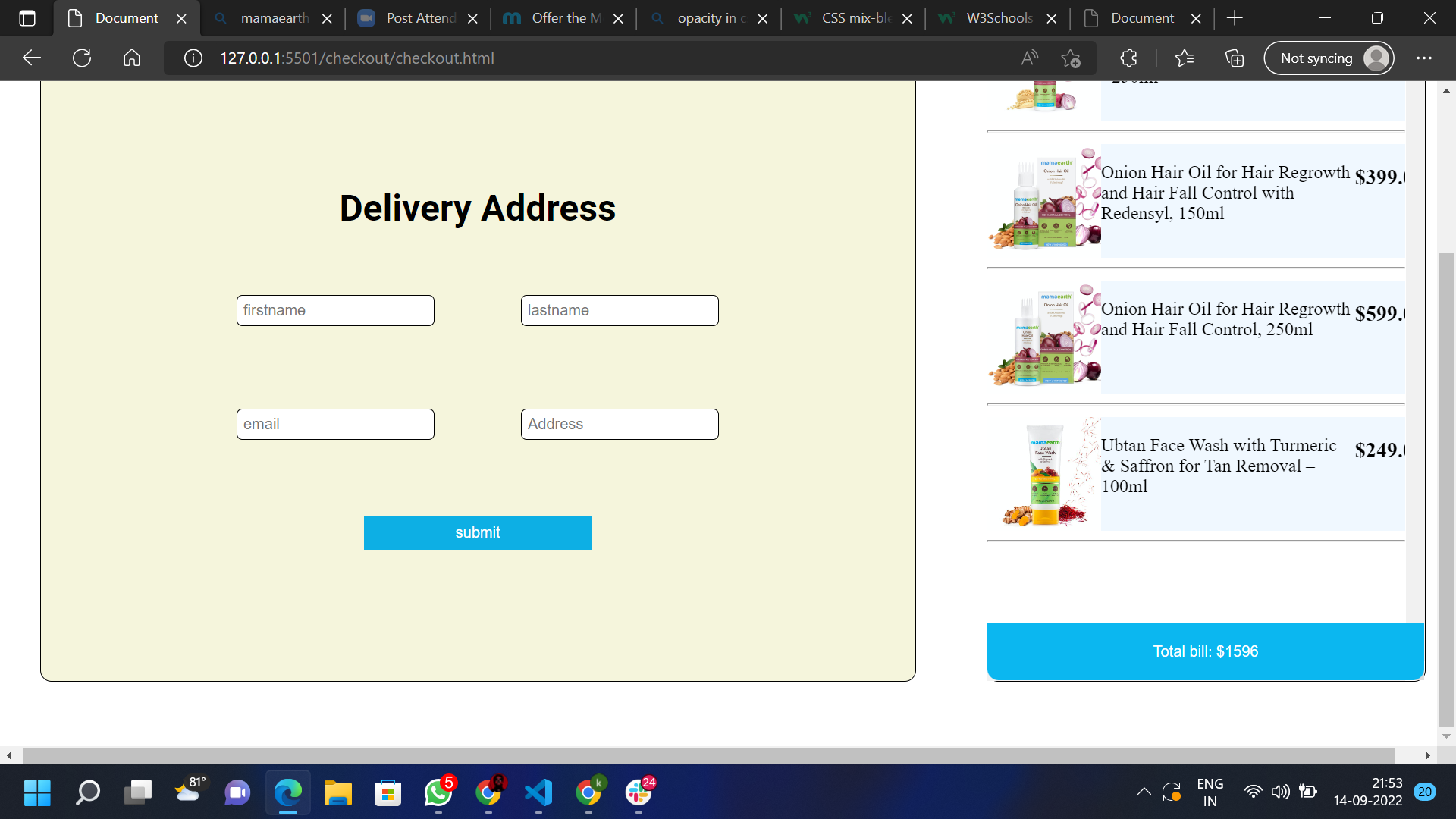The image size is (1456, 819).
Task: Open the Settings and more menu
Action: coord(1424,58)
